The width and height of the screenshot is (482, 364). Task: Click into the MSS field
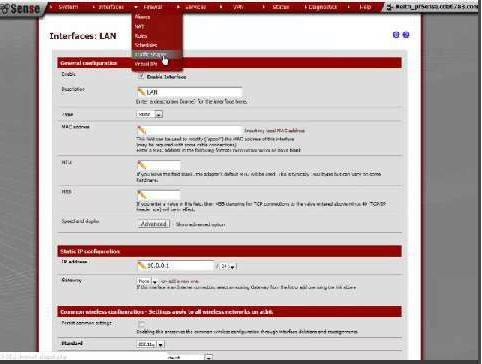pyautogui.click(x=159, y=195)
